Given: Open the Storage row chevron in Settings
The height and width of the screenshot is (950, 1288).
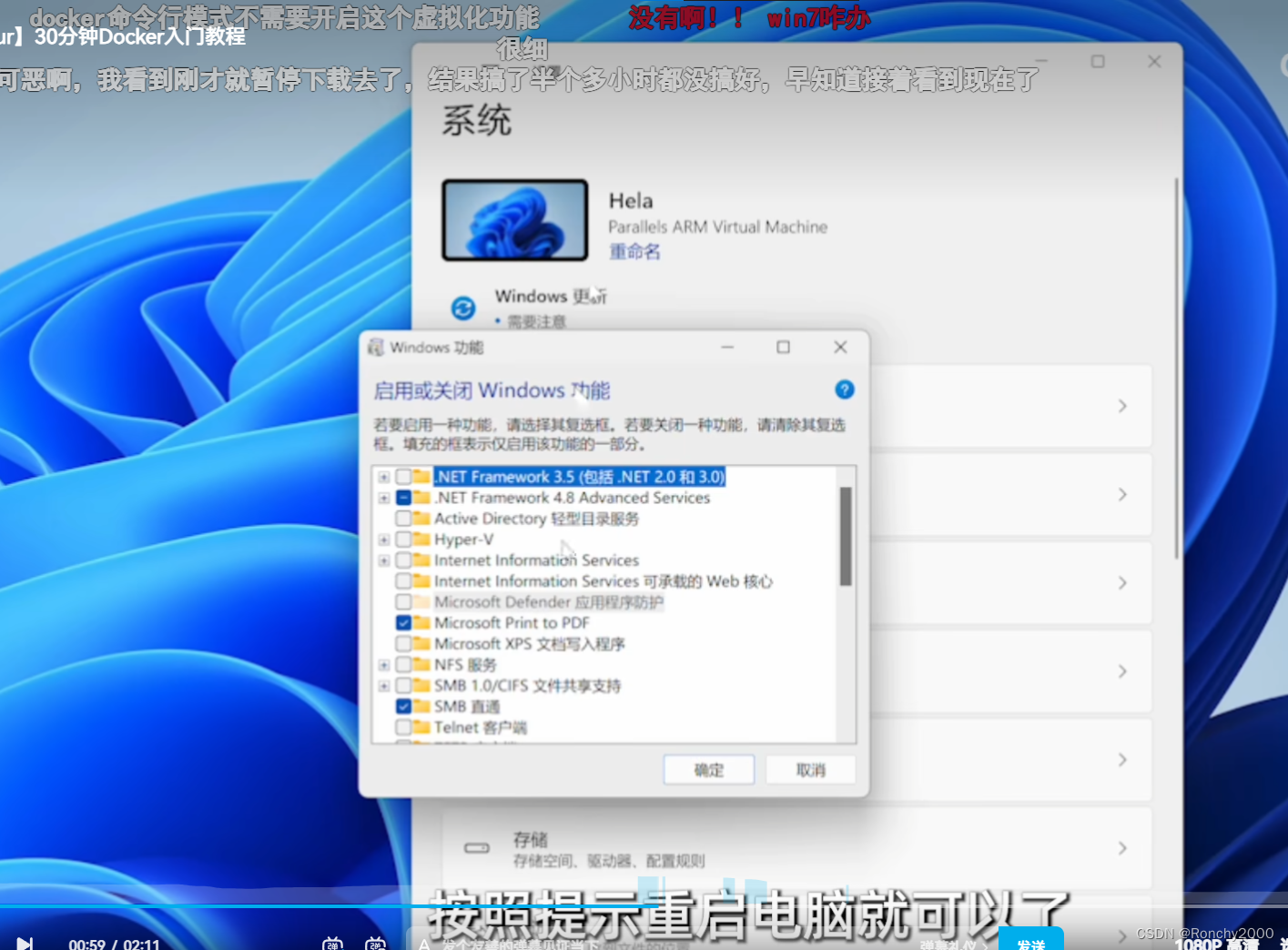Looking at the screenshot, I should pyautogui.click(x=1122, y=848).
